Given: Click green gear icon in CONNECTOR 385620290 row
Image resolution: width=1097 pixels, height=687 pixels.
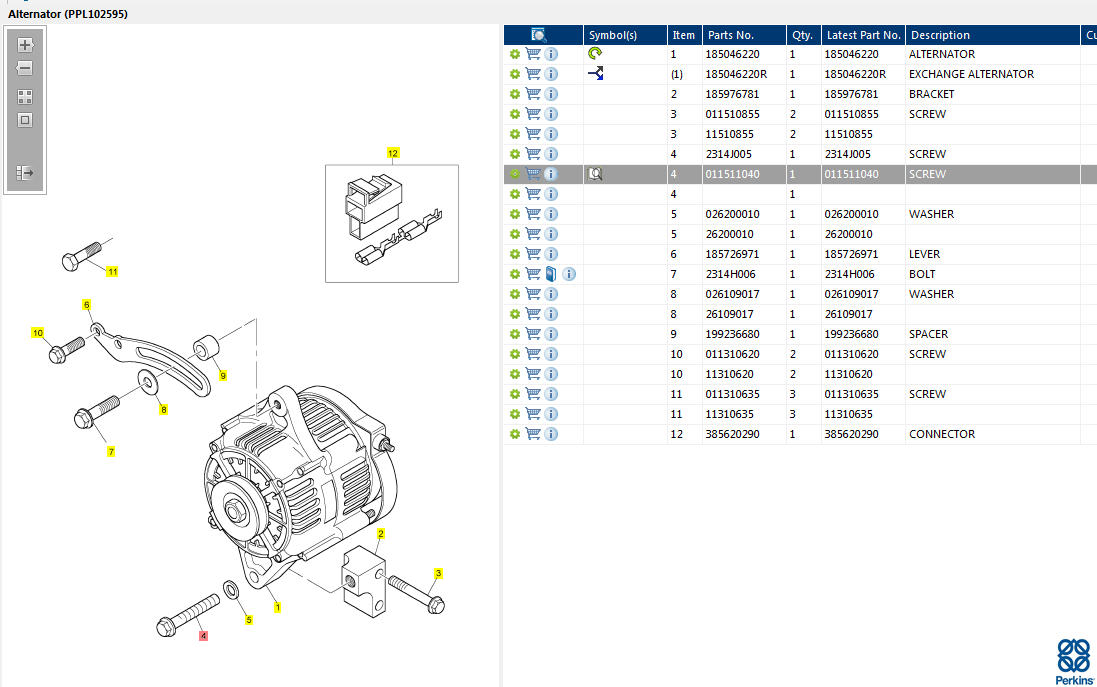Looking at the screenshot, I should (515, 434).
